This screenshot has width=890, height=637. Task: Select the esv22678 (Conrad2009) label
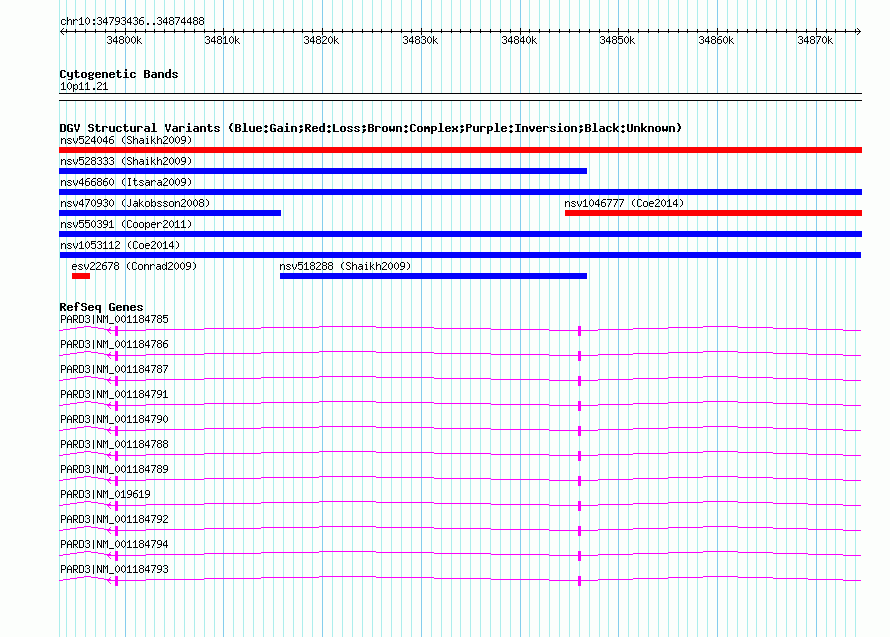[x=134, y=266]
